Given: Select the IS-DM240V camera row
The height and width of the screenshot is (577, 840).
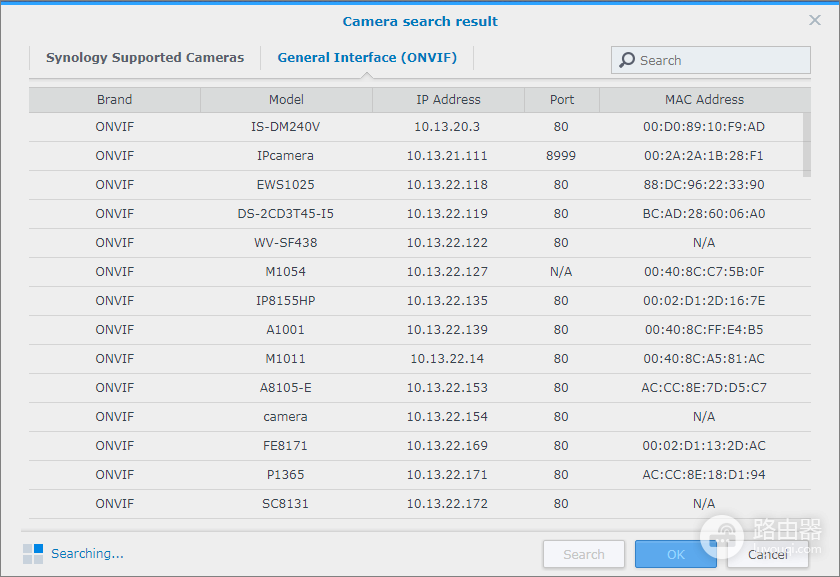Looking at the screenshot, I should 416,127.
